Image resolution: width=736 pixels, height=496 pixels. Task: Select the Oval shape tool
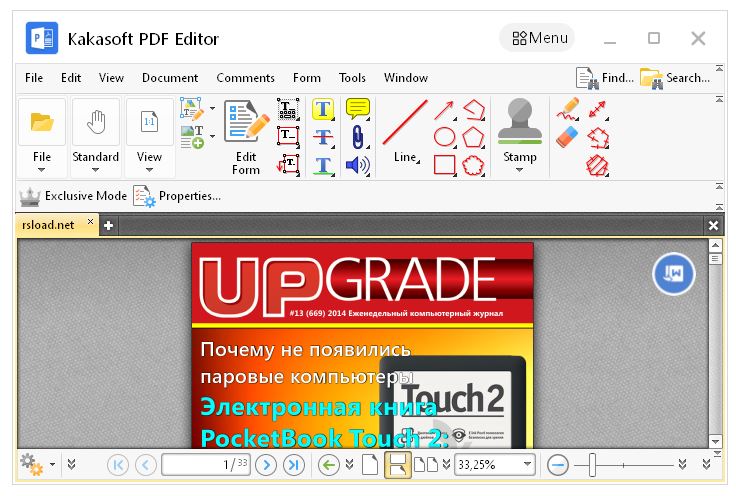click(x=445, y=137)
